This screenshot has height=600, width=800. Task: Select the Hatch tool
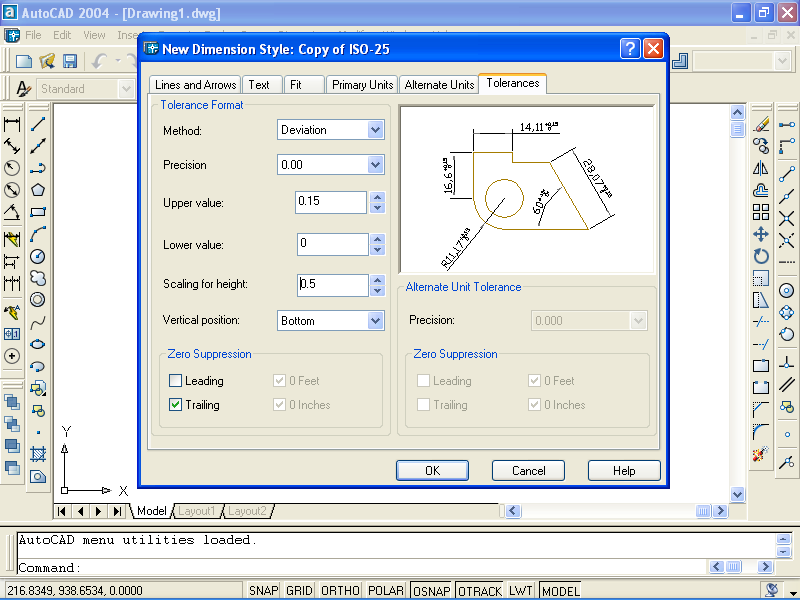click(x=38, y=454)
